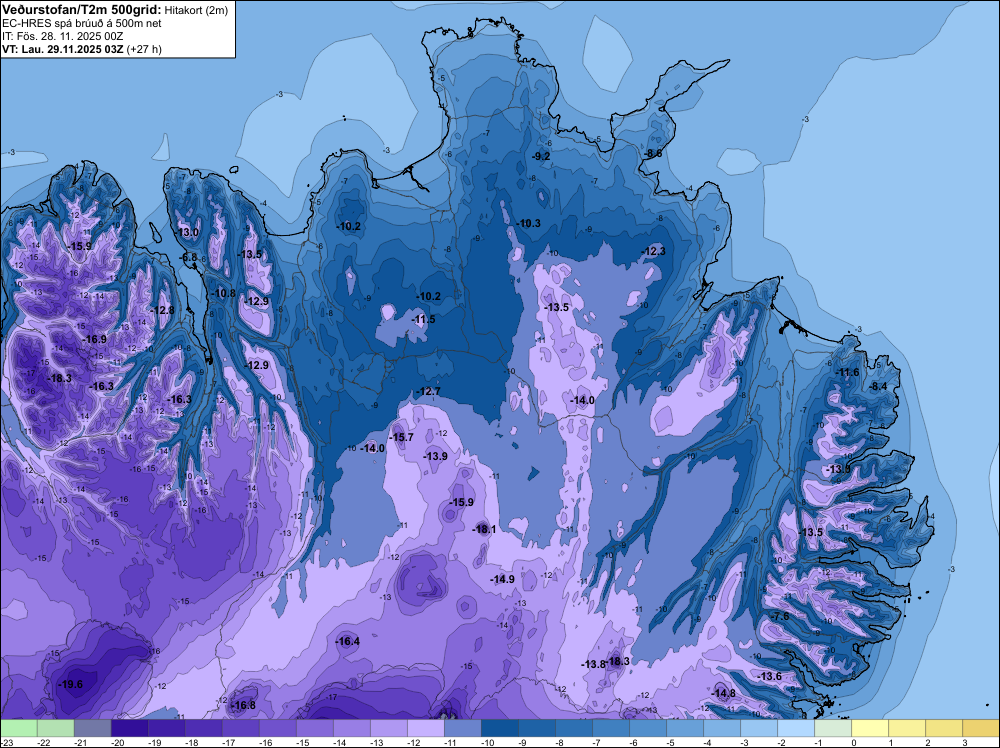Select the -16.4 temperature value
Image resolution: width=1000 pixels, height=748 pixels.
[348, 642]
